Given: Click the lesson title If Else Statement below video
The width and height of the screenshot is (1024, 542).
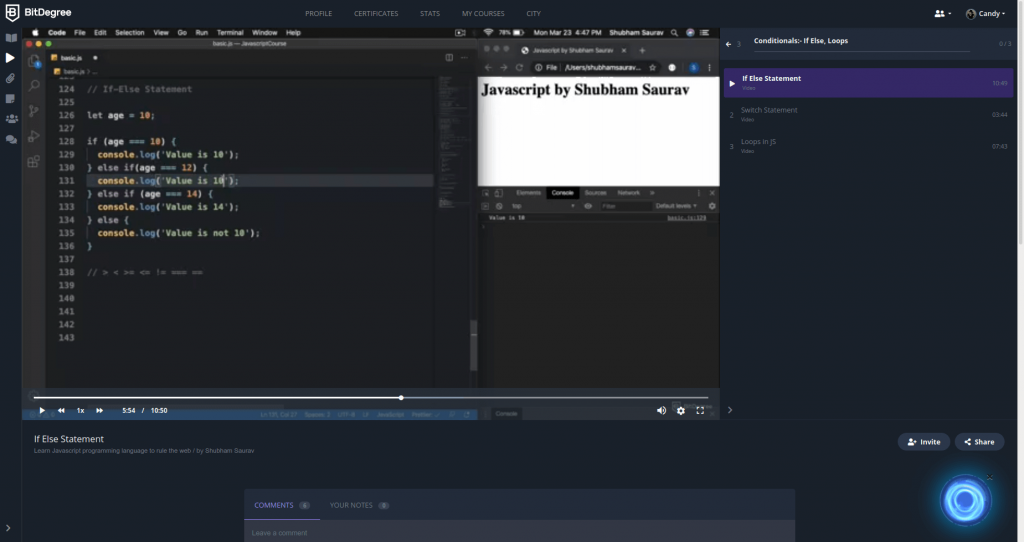Looking at the screenshot, I should pyautogui.click(x=69, y=439).
